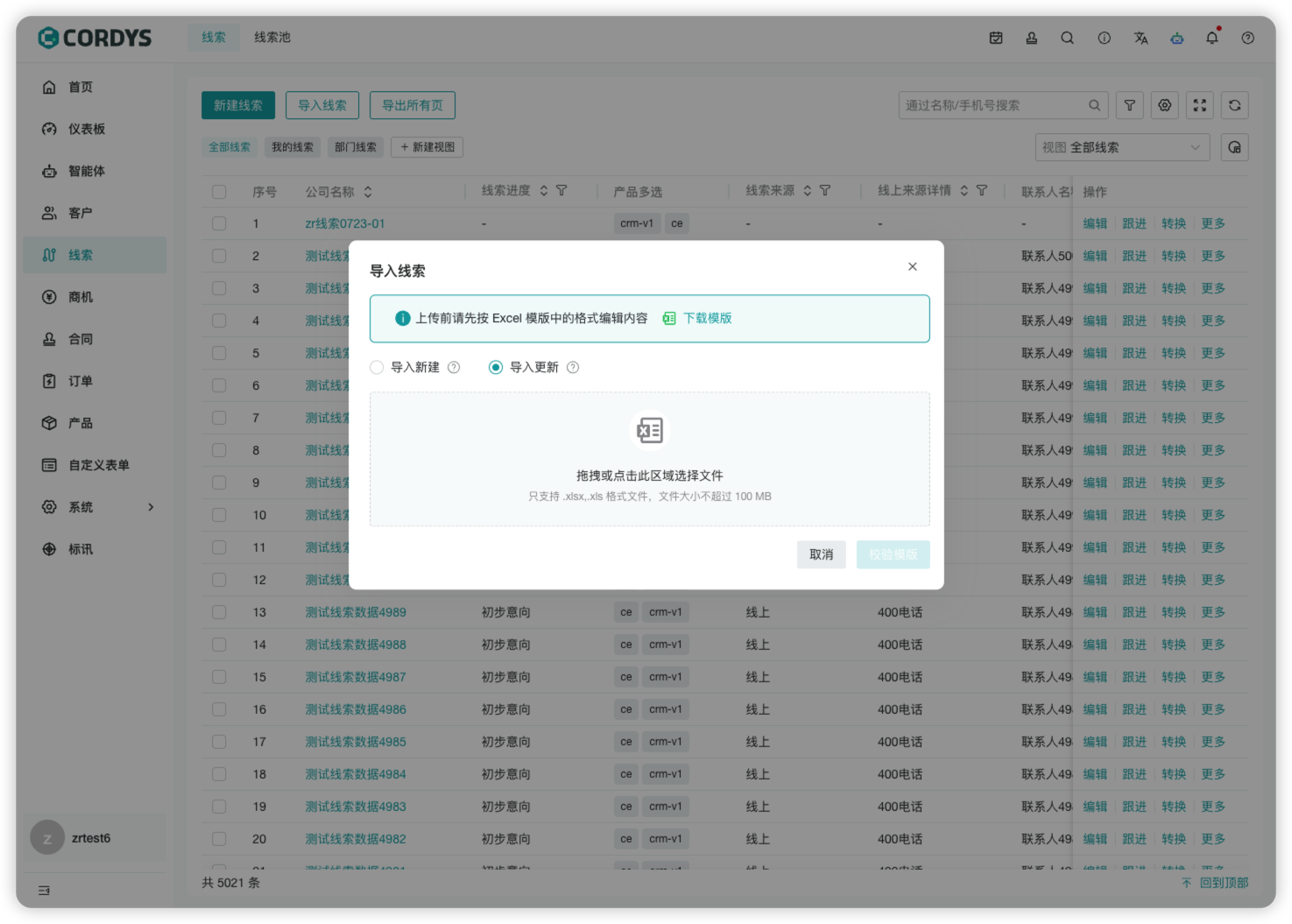Click 回到顶部 at the bottom

pyautogui.click(x=1215, y=883)
